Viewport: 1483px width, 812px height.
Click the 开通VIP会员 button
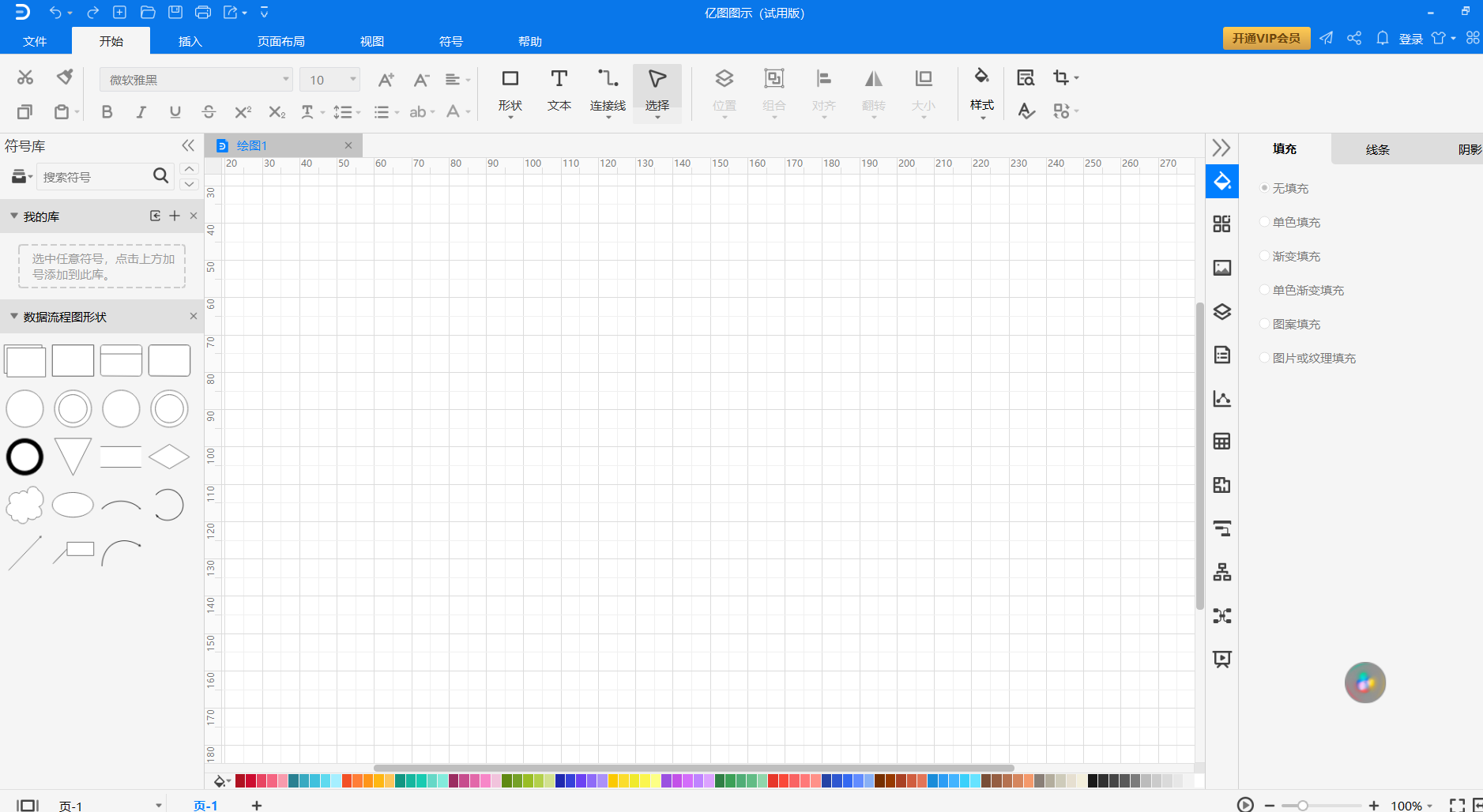click(x=1267, y=38)
